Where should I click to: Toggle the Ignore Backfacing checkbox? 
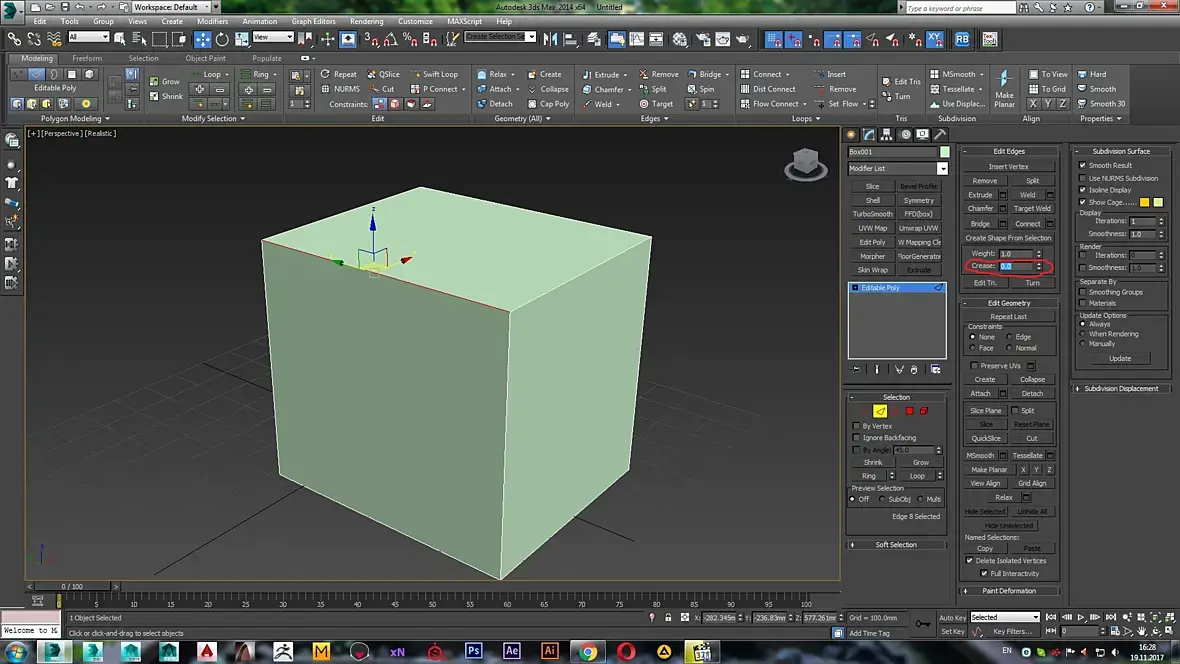point(856,438)
